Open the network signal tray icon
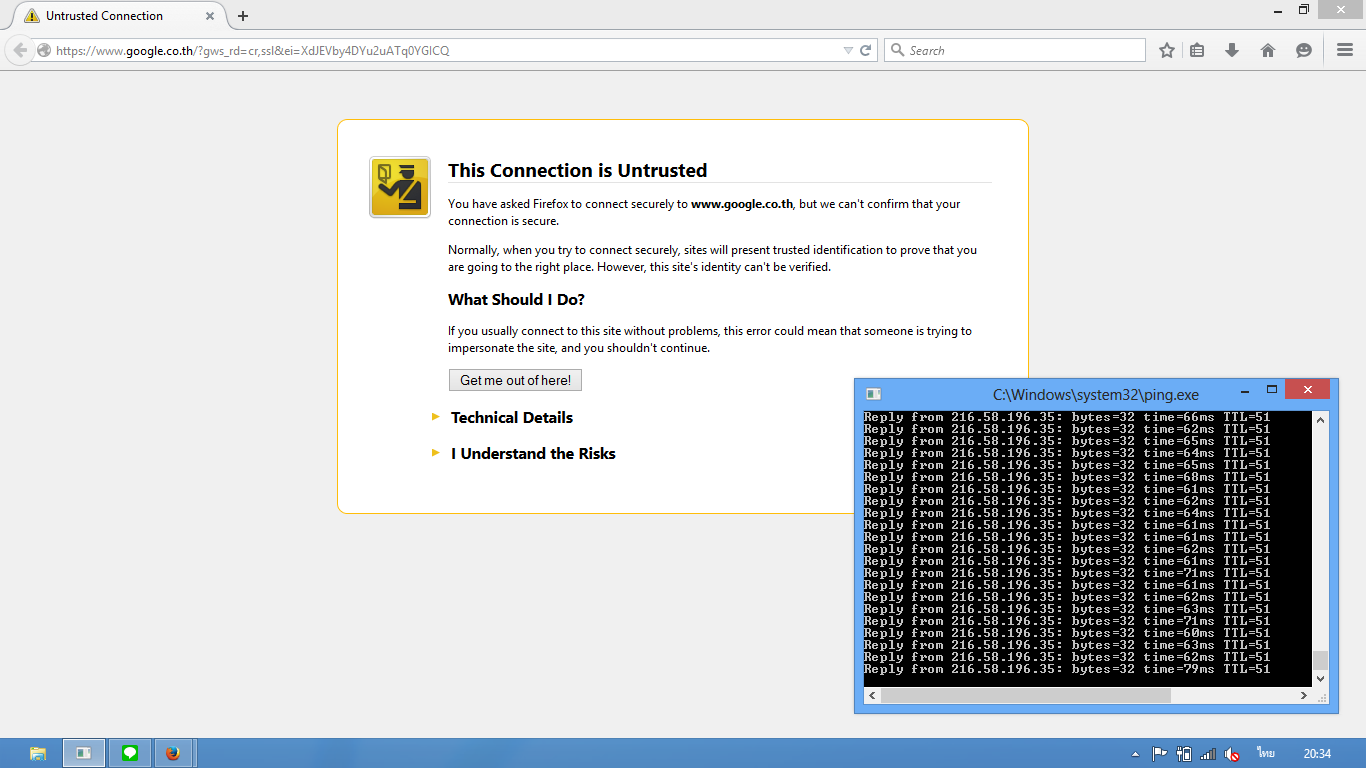 click(1208, 754)
